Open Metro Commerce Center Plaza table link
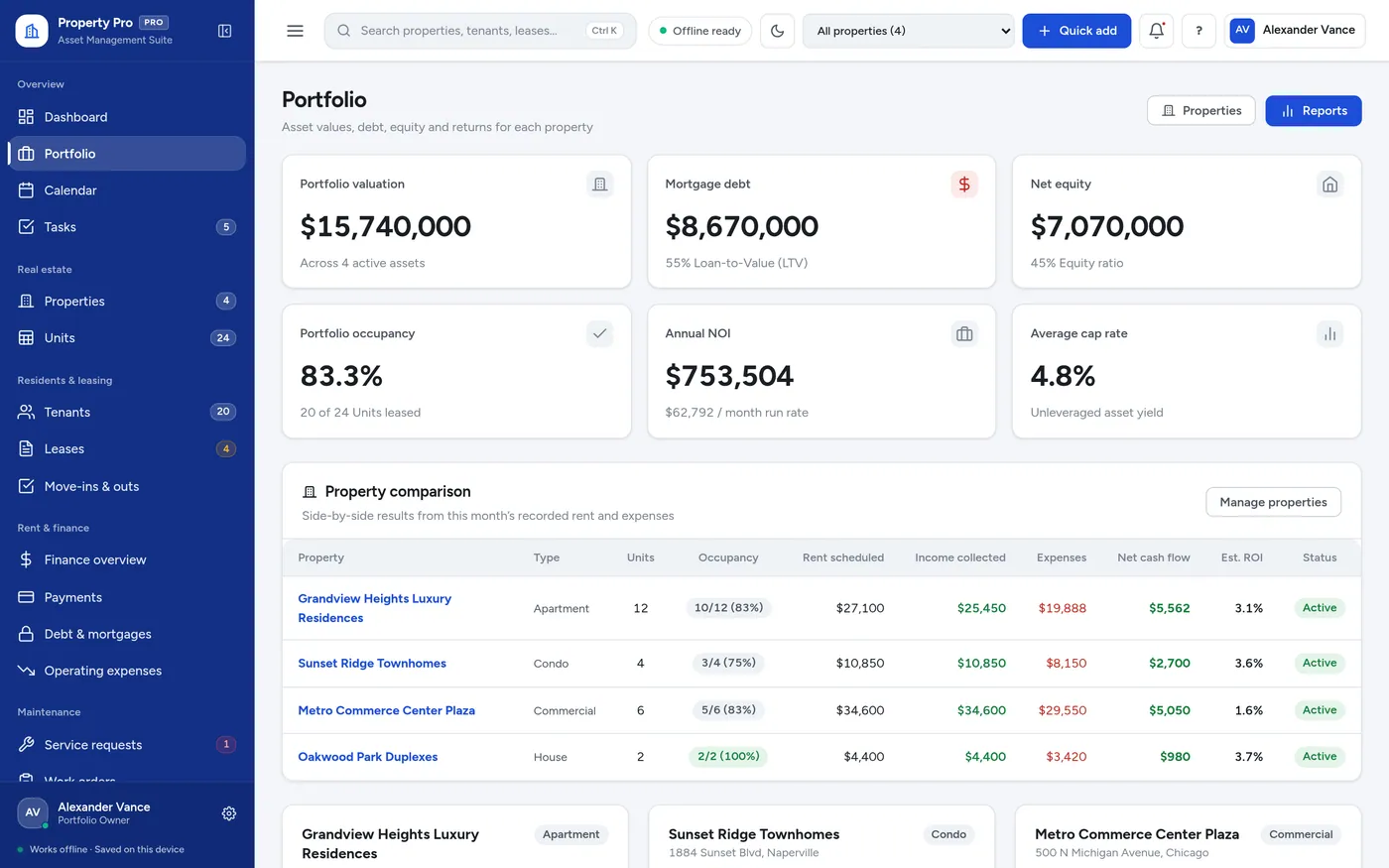Screen dimensions: 1389x868 tap(386, 710)
